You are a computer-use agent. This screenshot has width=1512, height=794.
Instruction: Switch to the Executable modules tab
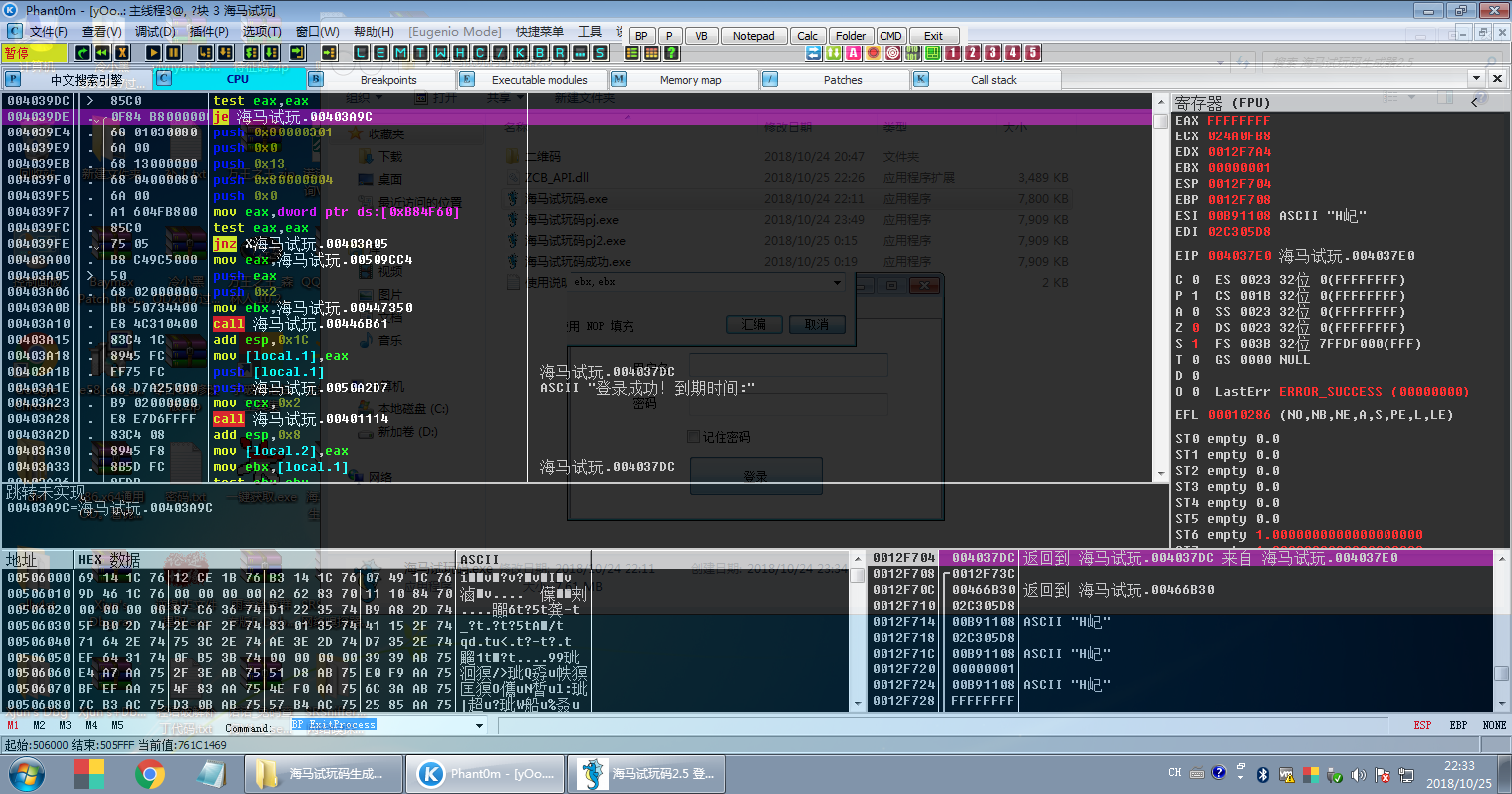[530, 79]
